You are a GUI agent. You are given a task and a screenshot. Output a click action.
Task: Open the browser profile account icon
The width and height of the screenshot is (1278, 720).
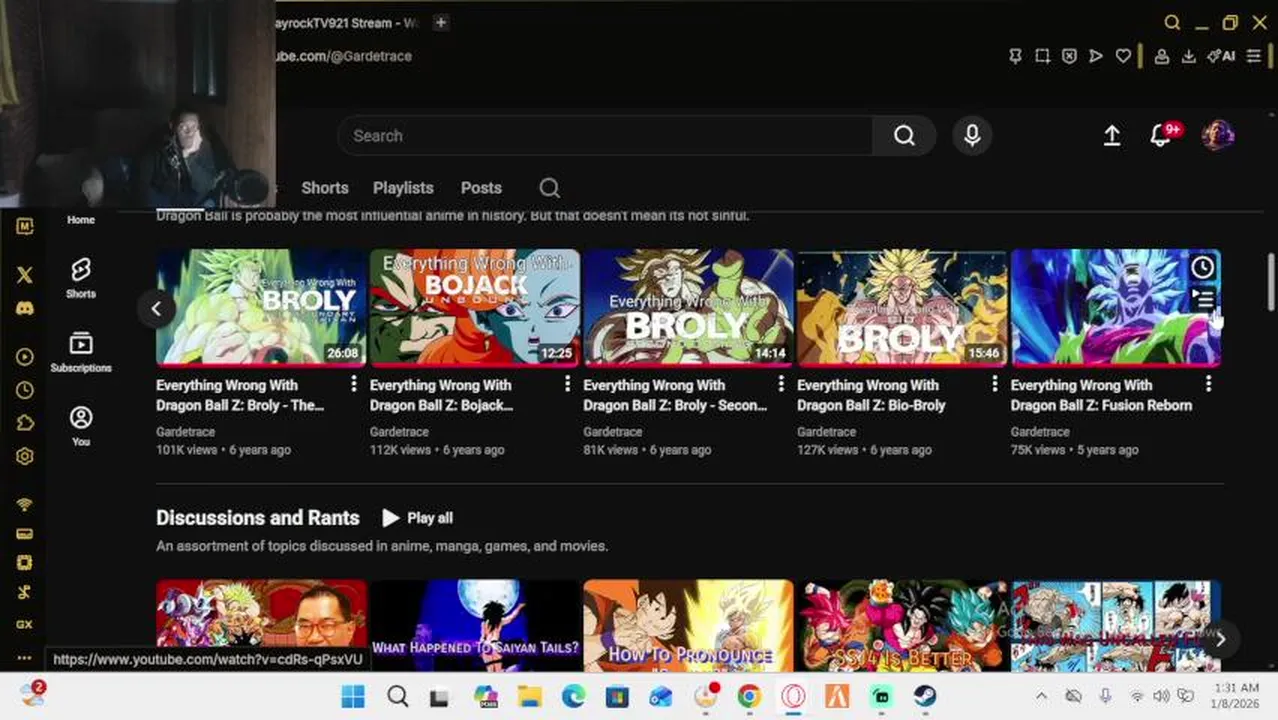(1162, 56)
